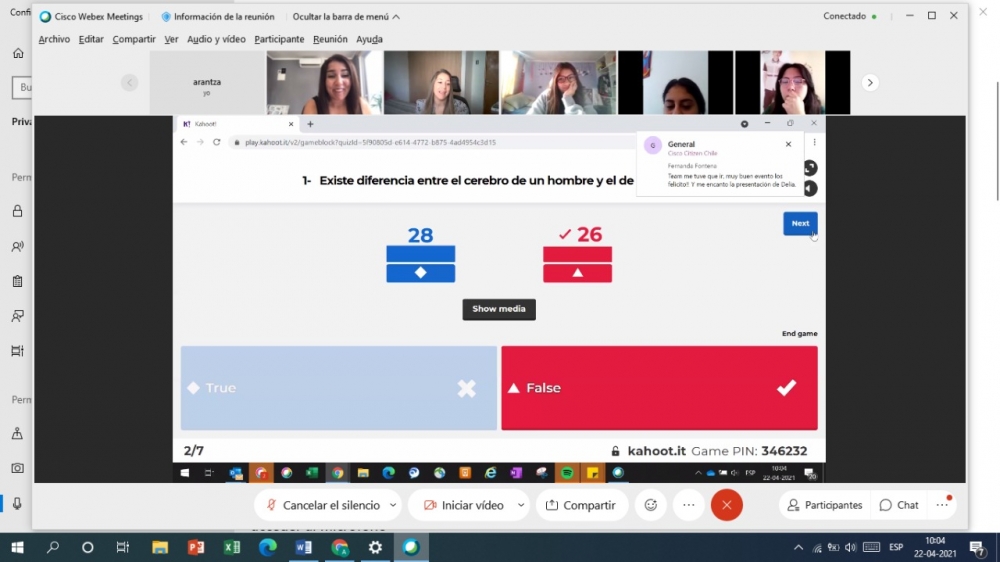Show next participant video thumbnails arrow
This screenshot has height=562, width=1000.
[x=870, y=82]
